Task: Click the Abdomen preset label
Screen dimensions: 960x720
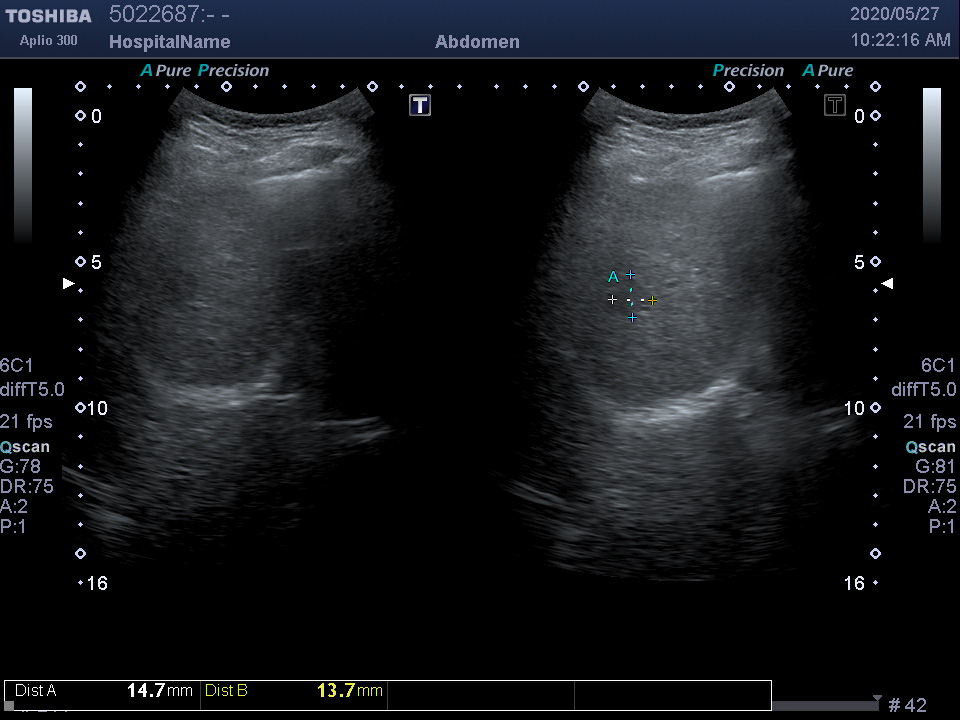Action: (477, 42)
